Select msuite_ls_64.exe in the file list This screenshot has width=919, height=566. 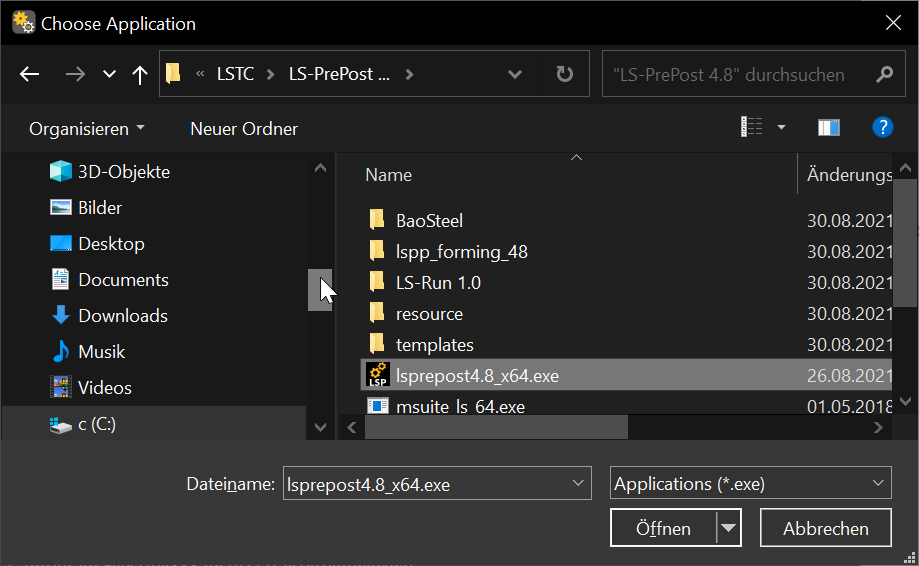(x=460, y=405)
